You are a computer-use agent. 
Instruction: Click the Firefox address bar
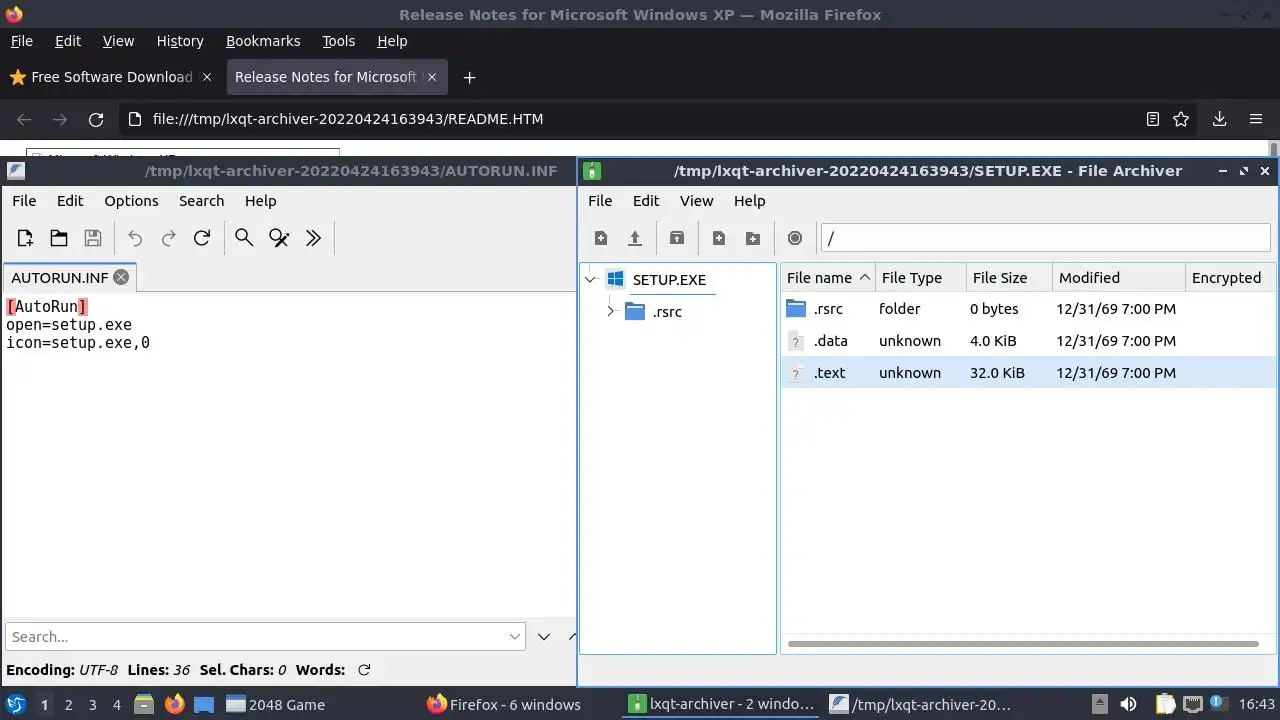(x=640, y=119)
